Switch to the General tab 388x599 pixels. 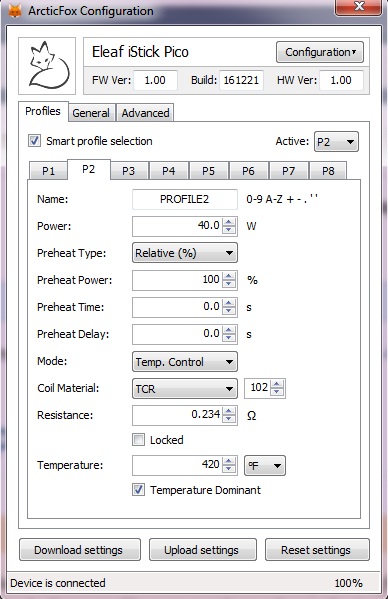click(x=91, y=113)
